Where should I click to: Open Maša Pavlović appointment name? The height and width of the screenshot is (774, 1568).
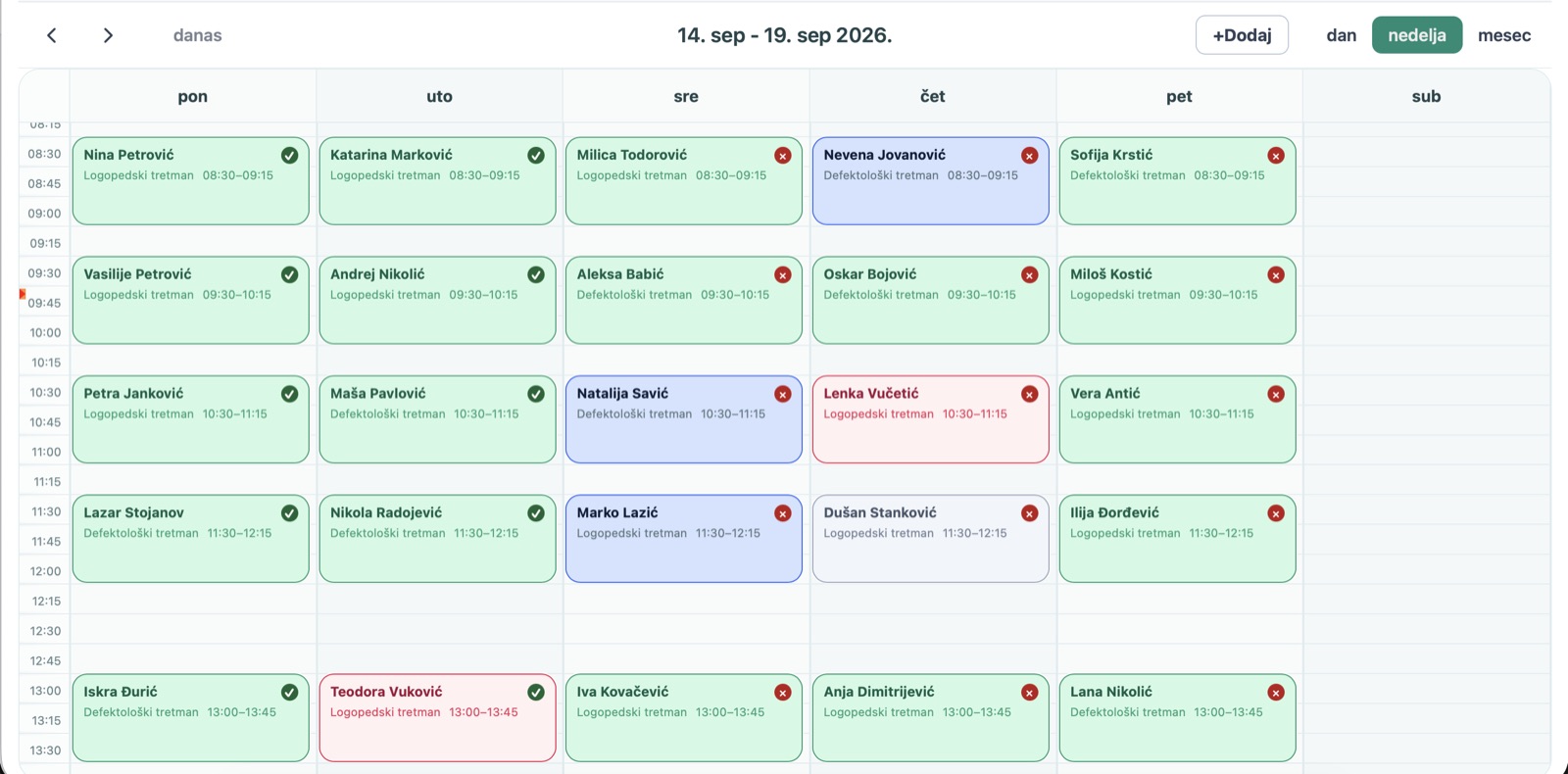[378, 394]
